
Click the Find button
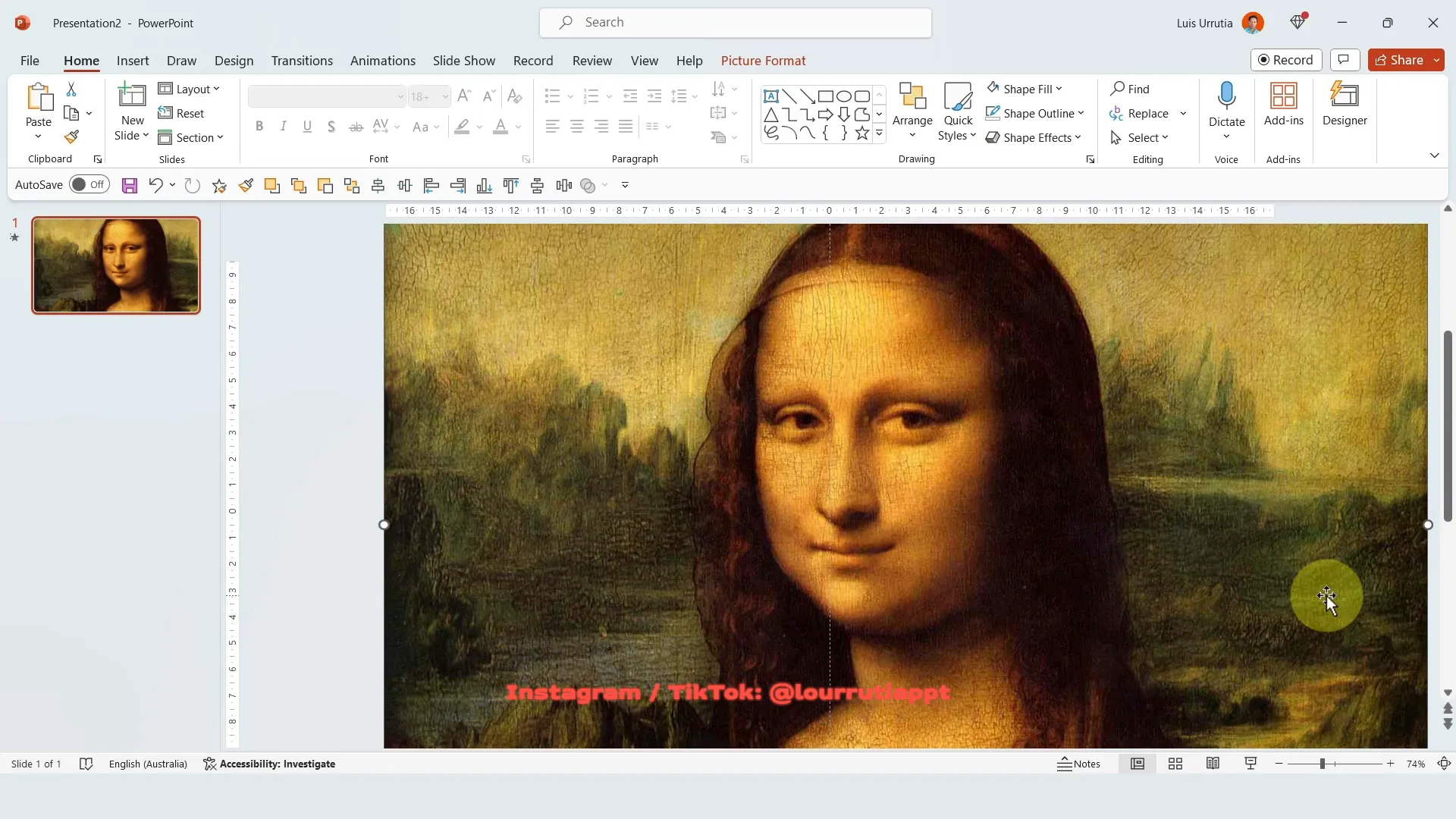(x=1130, y=89)
